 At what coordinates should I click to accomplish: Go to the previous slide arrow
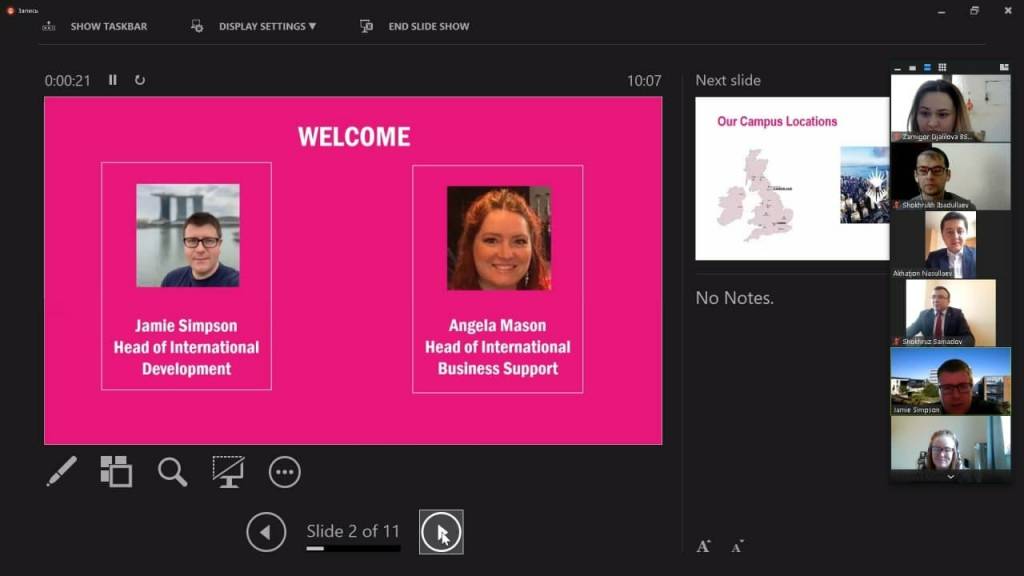click(x=266, y=532)
